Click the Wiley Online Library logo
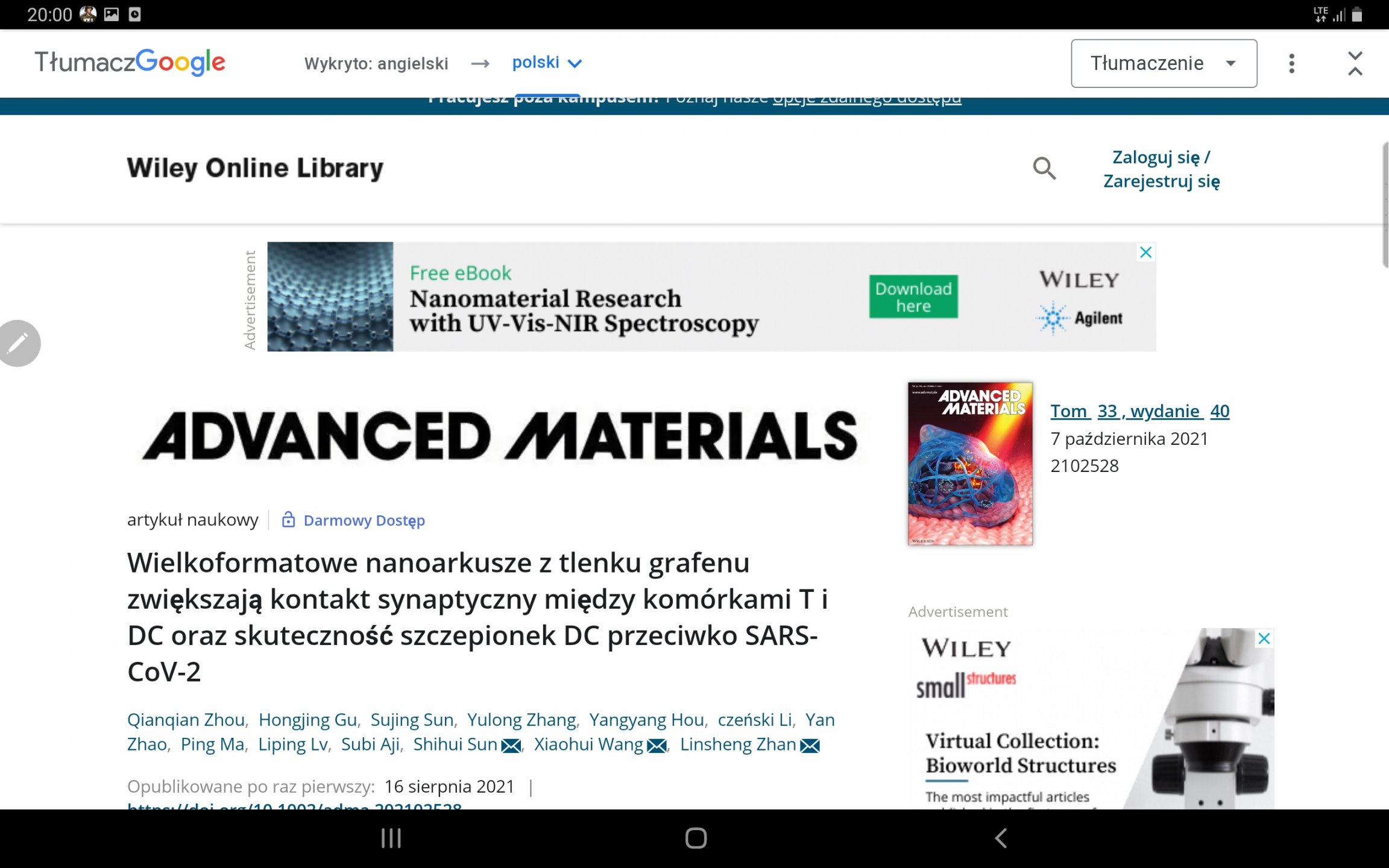The image size is (1389, 868). click(255, 168)
